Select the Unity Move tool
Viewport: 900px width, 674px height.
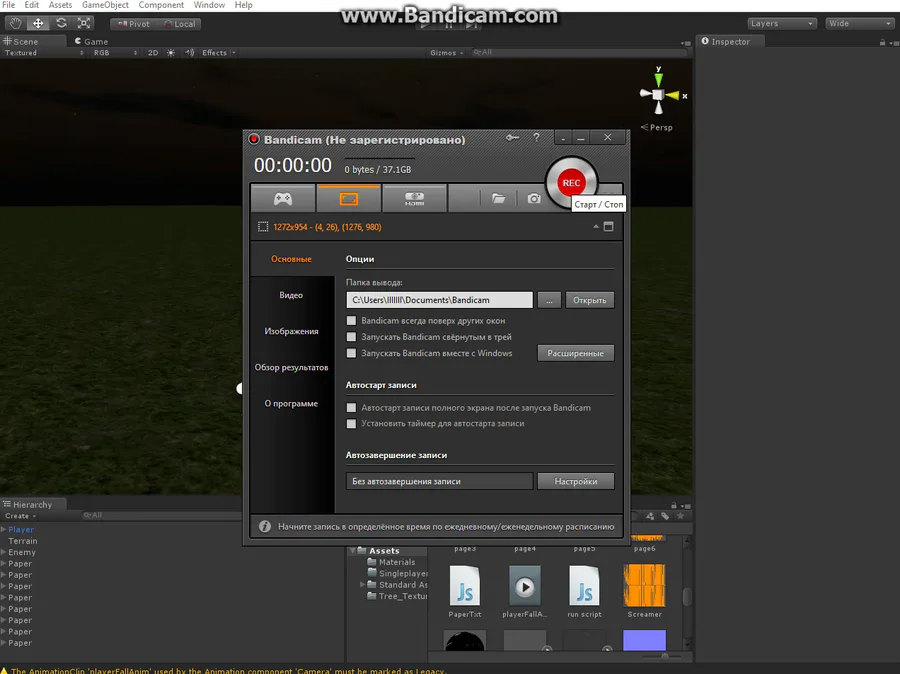(x=38, y=24)
